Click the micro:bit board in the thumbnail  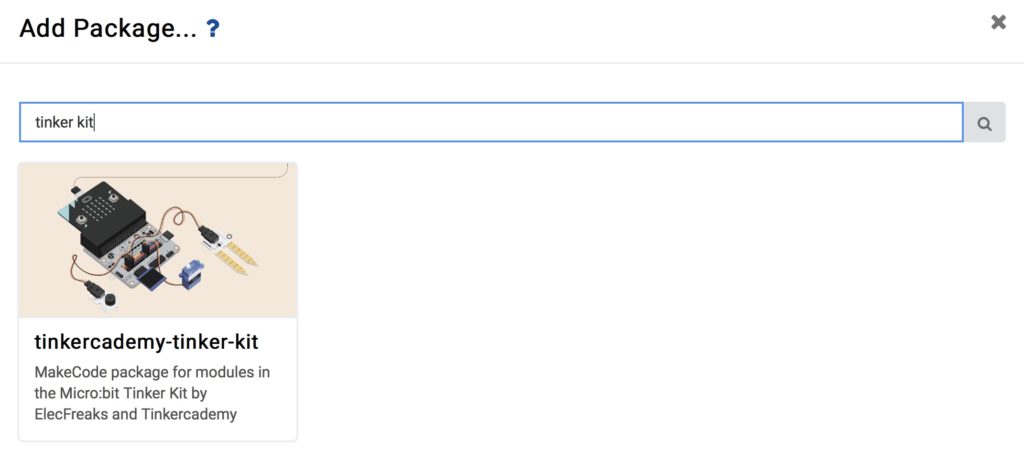[104, 215]
